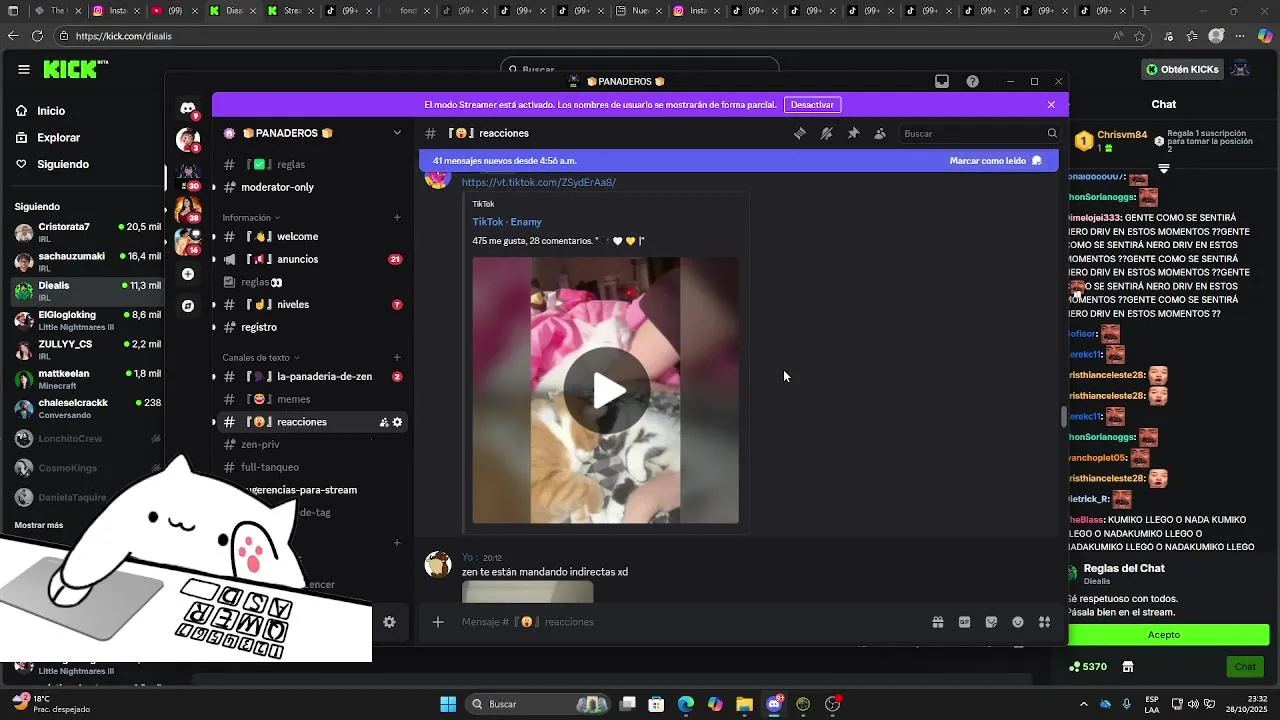Click Obtén KICKs button
This screenshot has width=1280, height=720.
click(x=1182, y=69)
